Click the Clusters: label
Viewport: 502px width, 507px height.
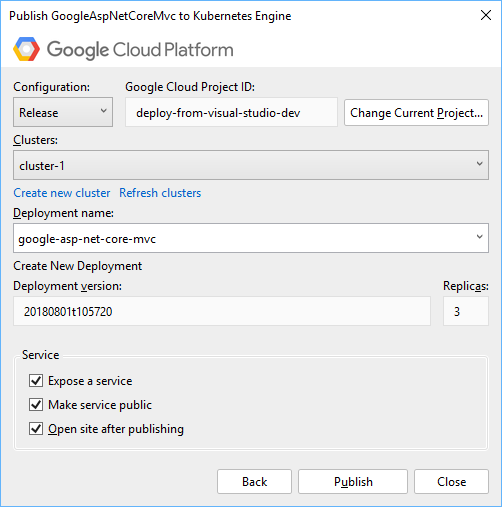35,140
